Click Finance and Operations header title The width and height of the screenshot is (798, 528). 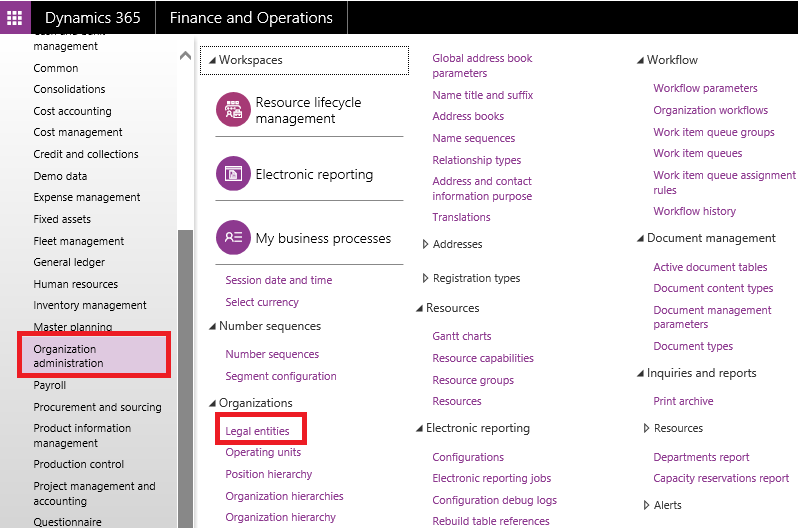click(x=251, y=18)
